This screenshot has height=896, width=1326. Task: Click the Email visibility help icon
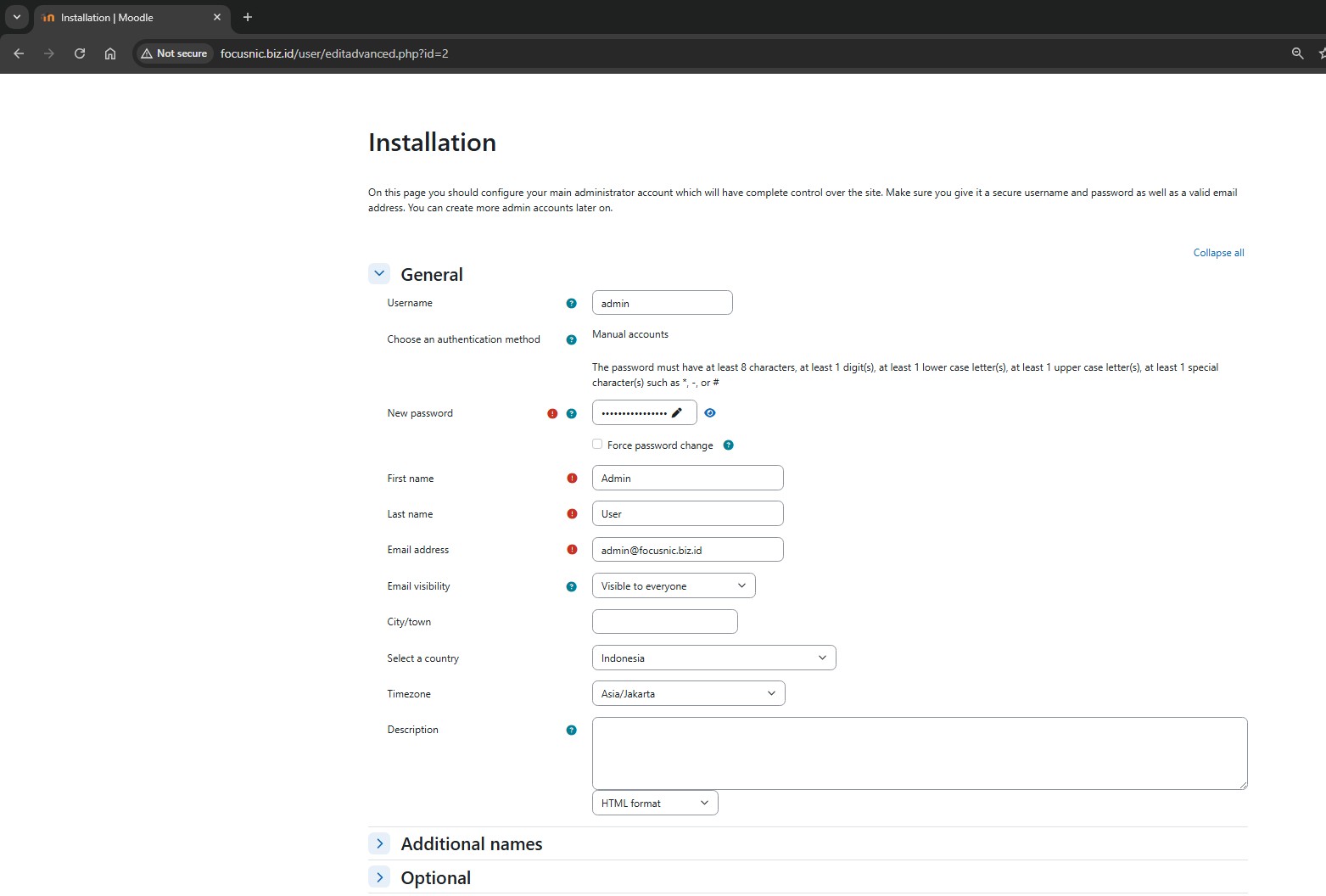coord(571,587)
